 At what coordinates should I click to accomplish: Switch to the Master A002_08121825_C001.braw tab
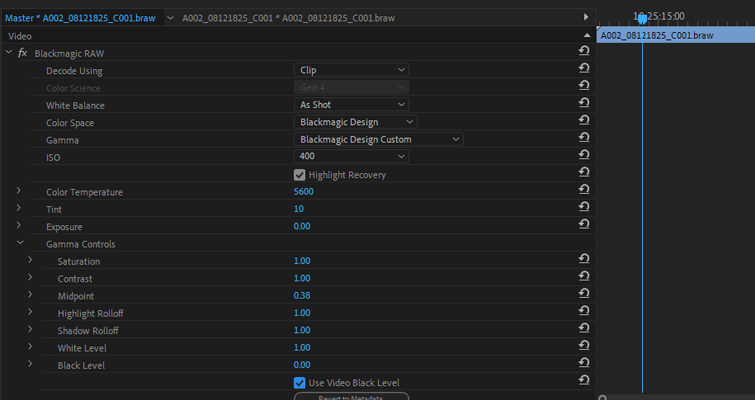(78, 17)
